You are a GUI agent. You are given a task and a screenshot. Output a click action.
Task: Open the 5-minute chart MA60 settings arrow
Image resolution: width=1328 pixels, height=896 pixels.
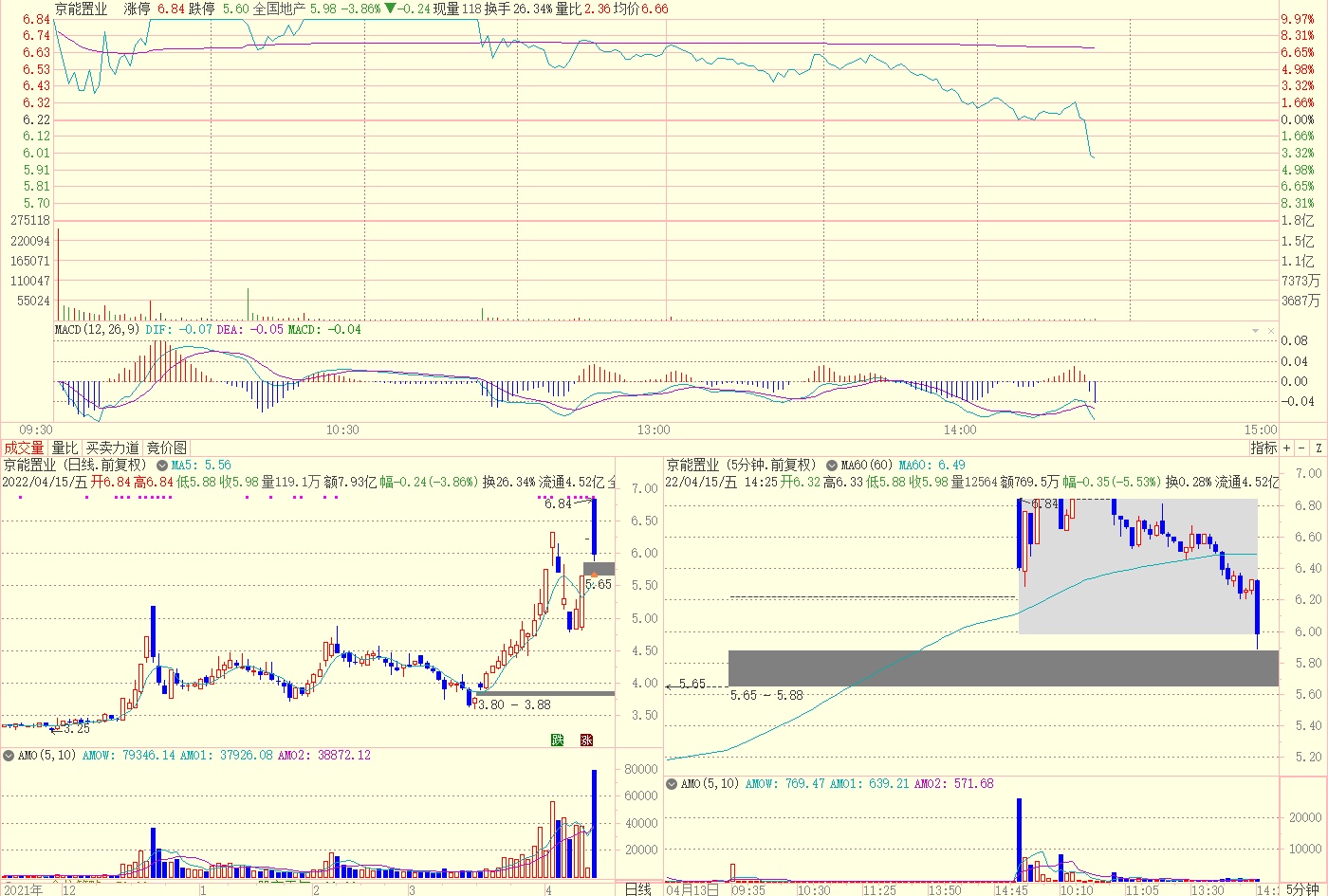(832, 466)
